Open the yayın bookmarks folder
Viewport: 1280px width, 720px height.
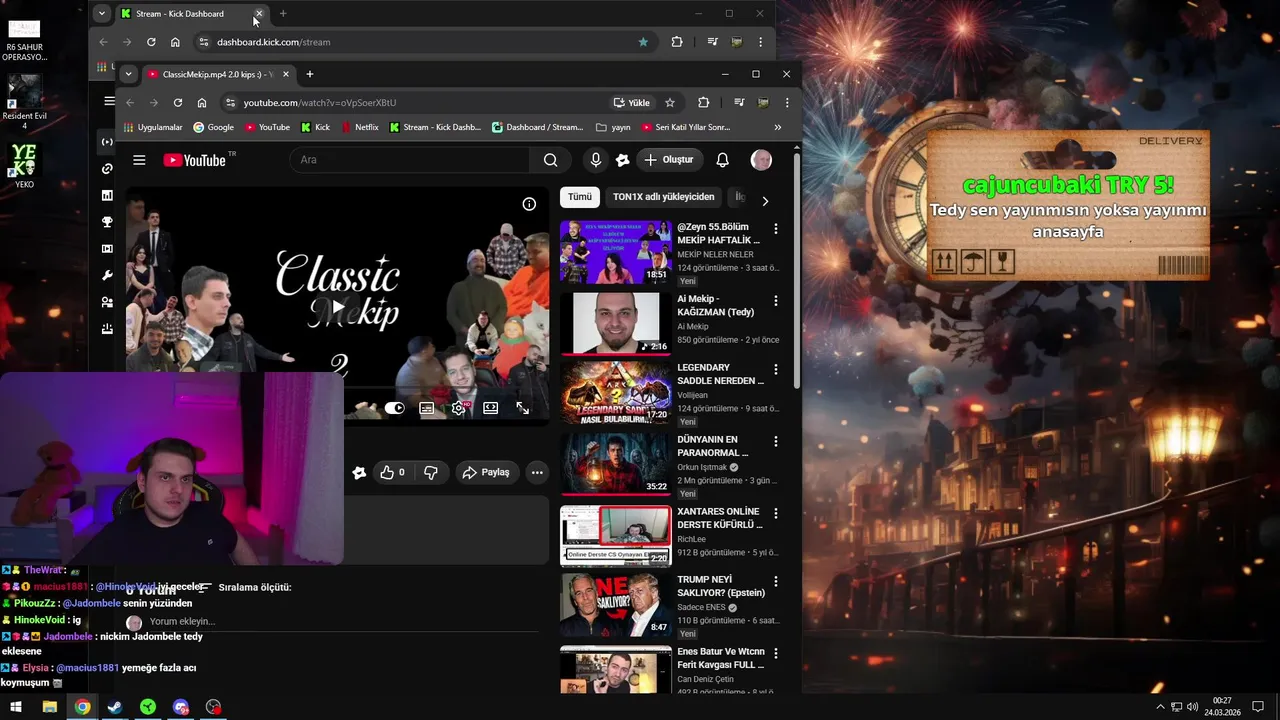click(x=613, y=127)
